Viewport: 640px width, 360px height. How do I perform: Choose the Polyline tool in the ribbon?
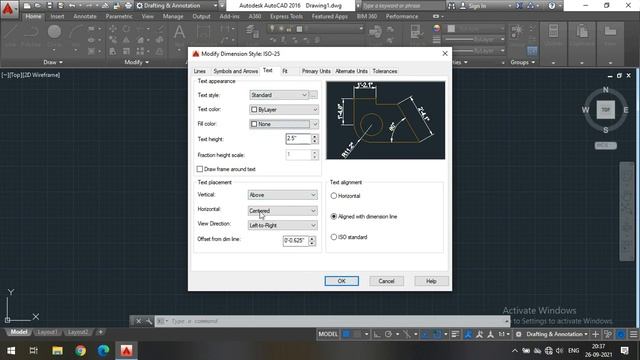pyautogui.click(x=31, y=36)
